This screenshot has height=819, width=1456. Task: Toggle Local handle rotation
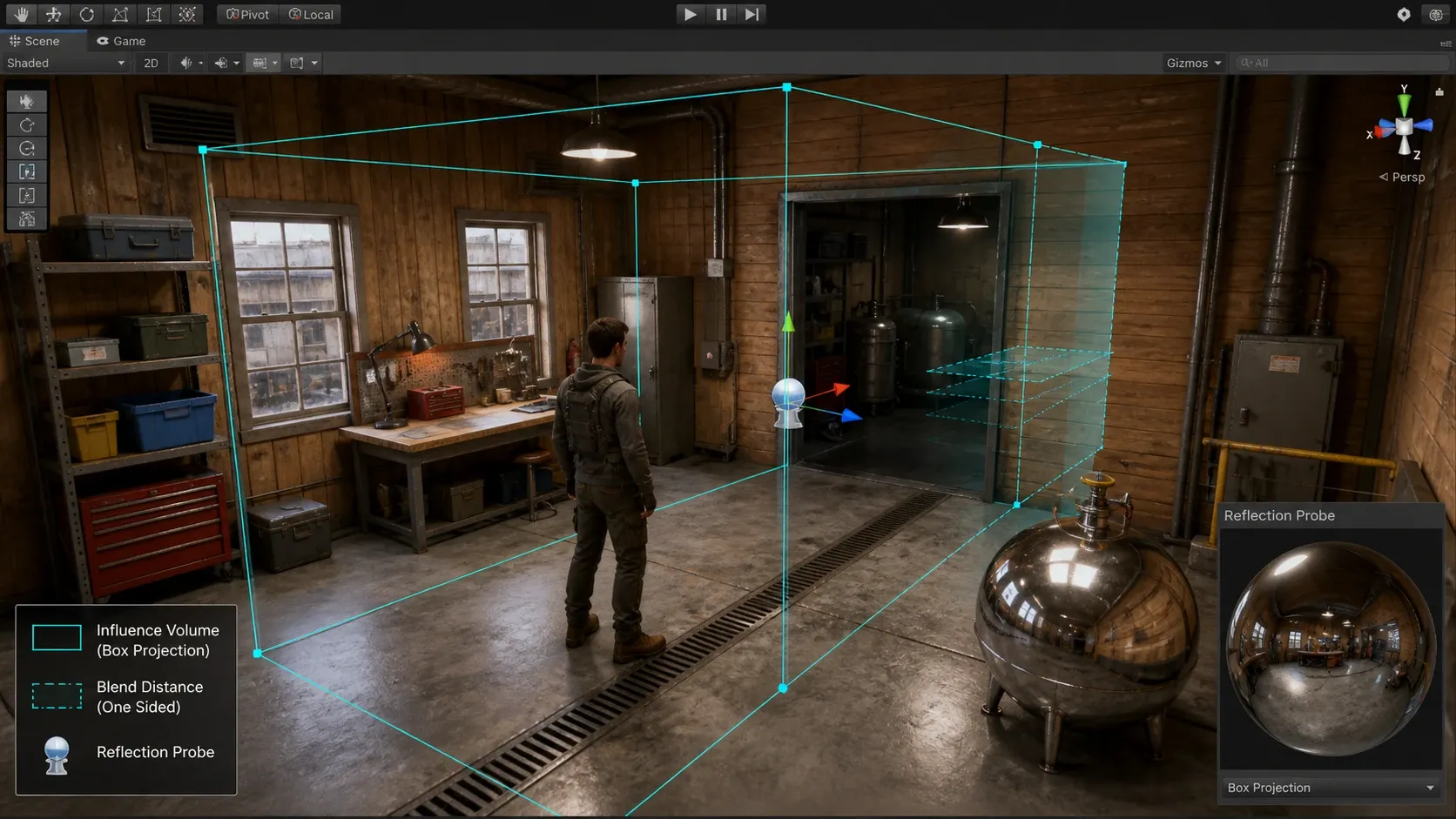[311, 14]
